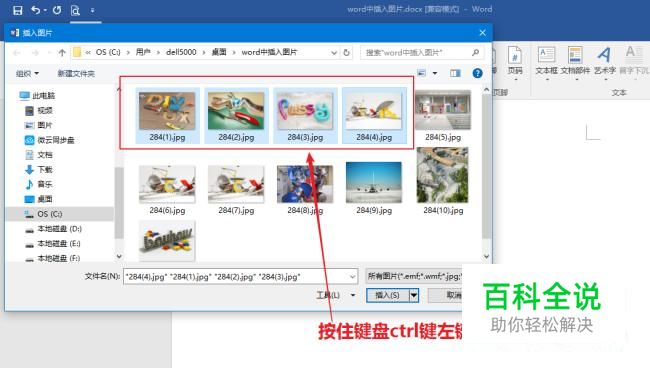
Task: Click the Undo arrow in Word toolbar
Action: tap(36, 10)
